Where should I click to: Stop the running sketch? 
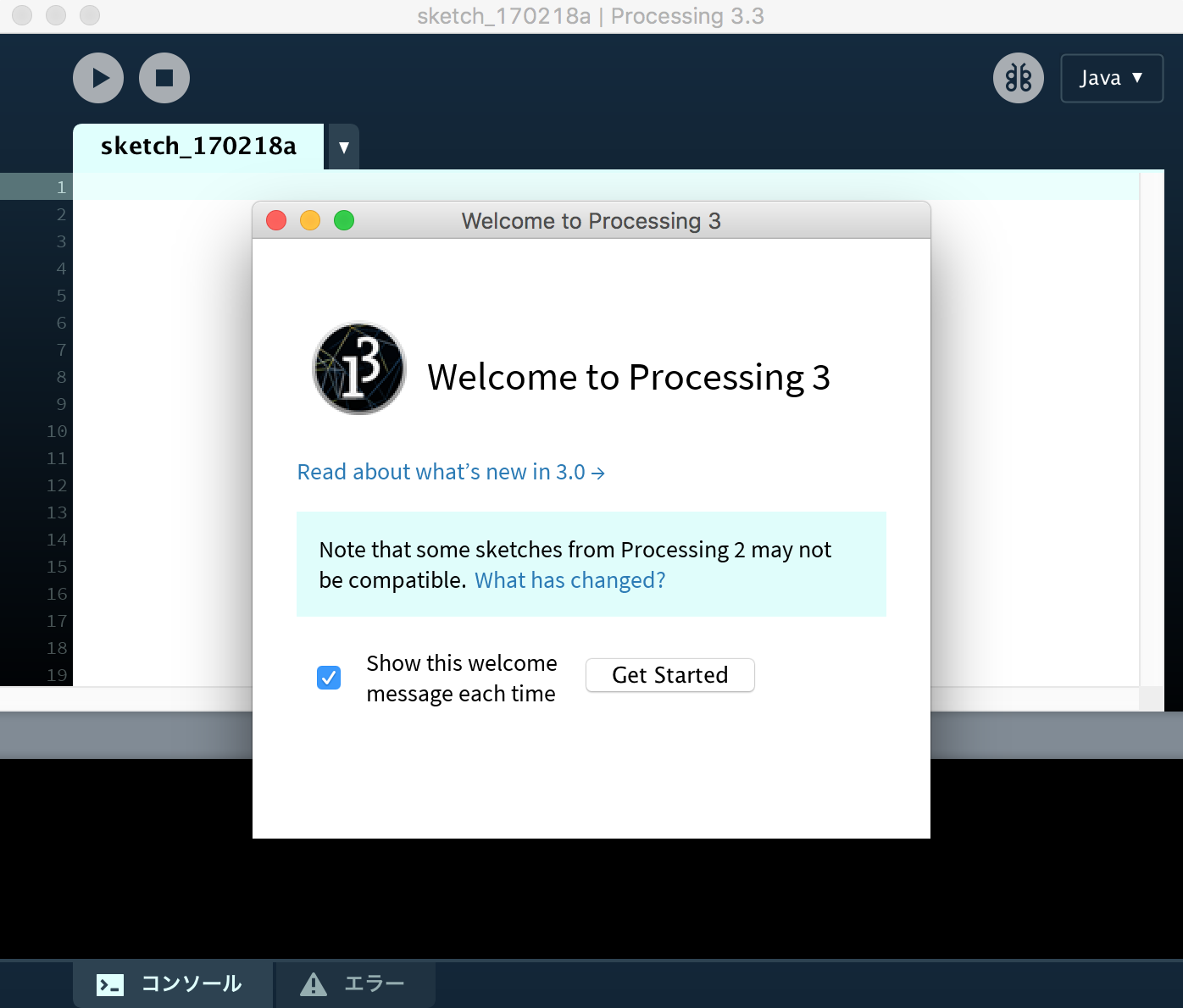point(164,78)
